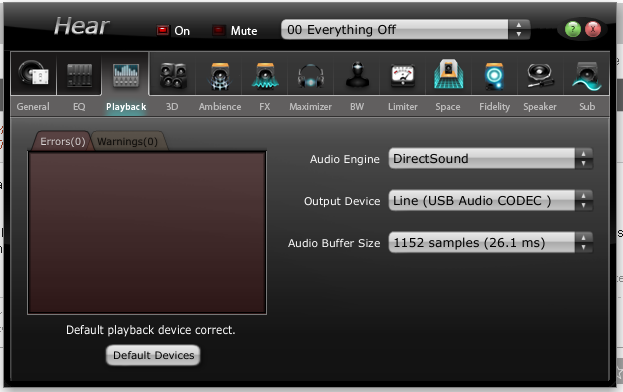
Task: Open the Limiter meter icon
Action: (x=402, y=75)
